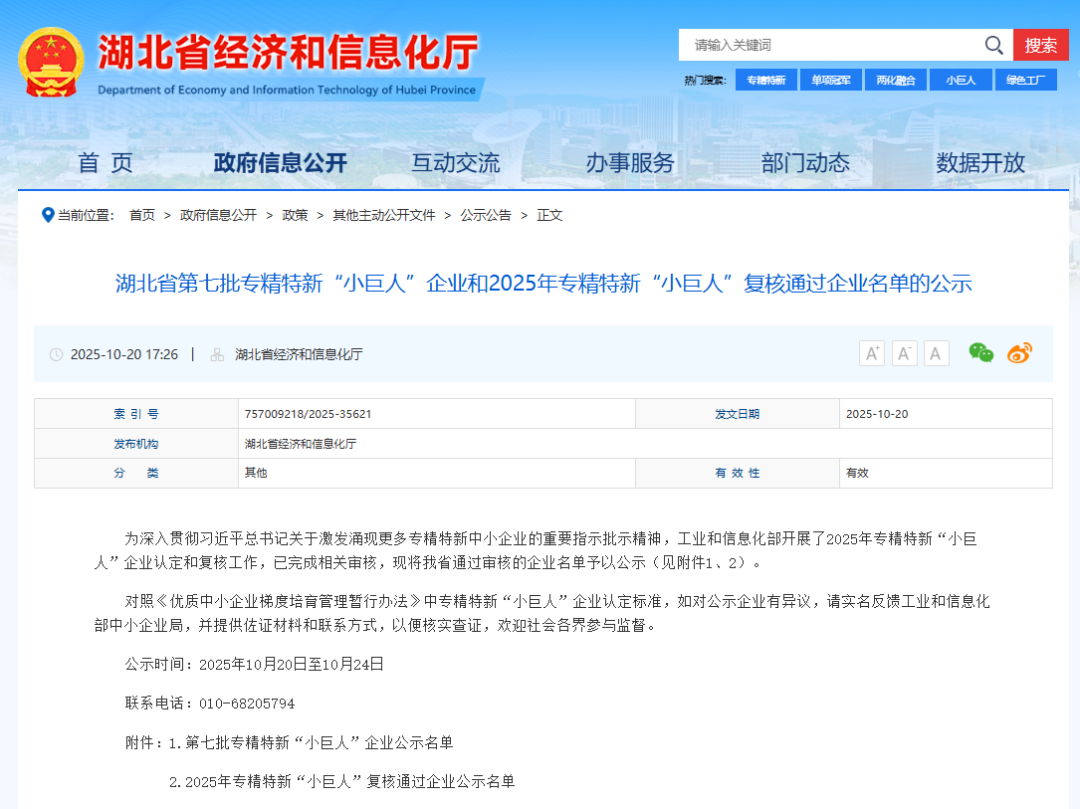This screenshot has height=809, width=1080.
Task: Click the 专精特新 hot search tag
Action: [765, 80]
